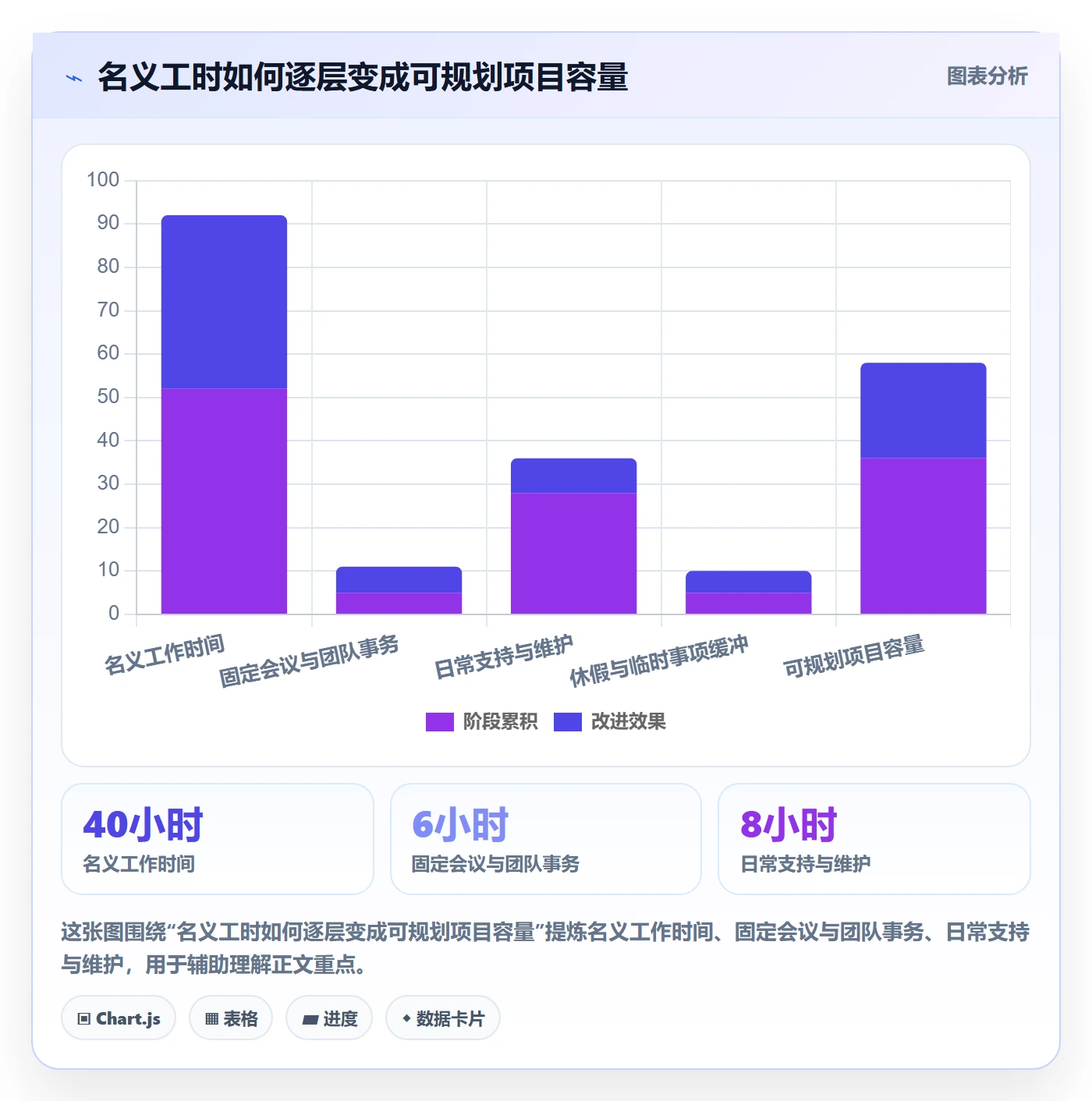Image resolution: width=1092 pixels, height=1101 pixels.
Task: Select the 6小时 stat card value
Action: tap(460, 825)
